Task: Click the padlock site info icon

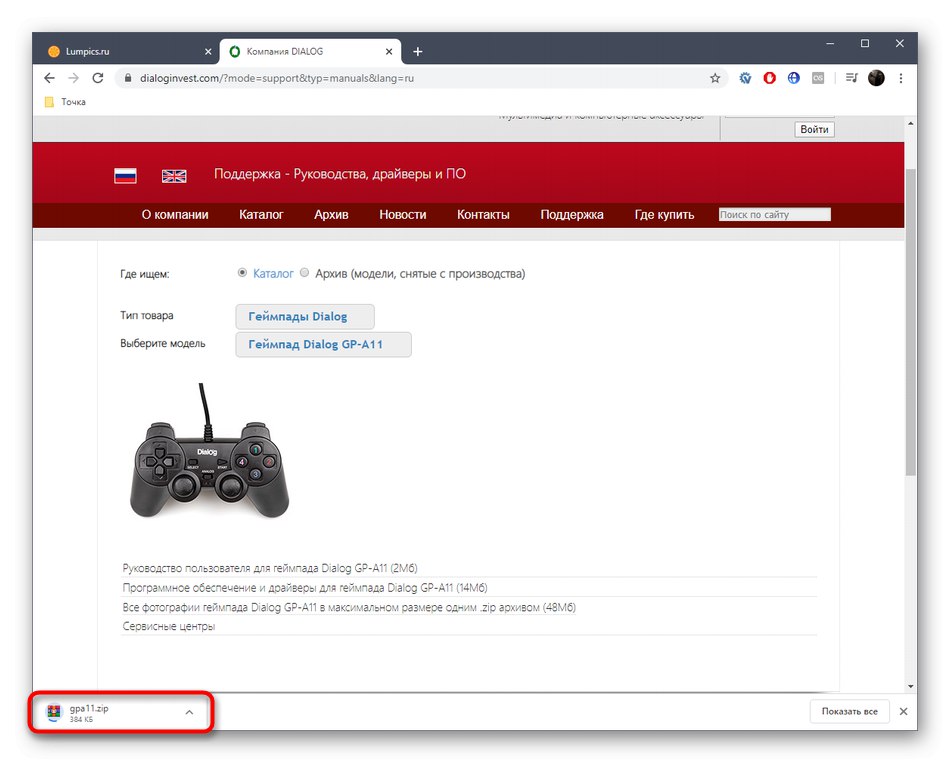Action: (x=127, y=78)
